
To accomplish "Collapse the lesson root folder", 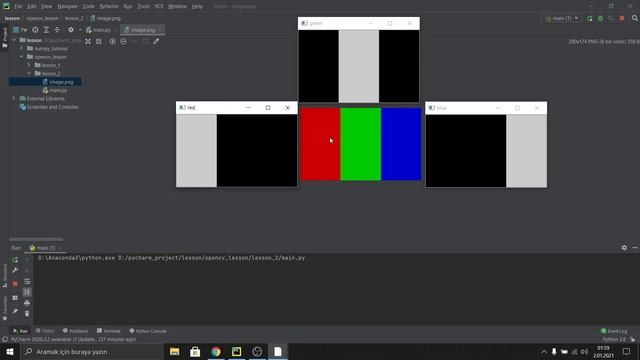I will 14,40.
